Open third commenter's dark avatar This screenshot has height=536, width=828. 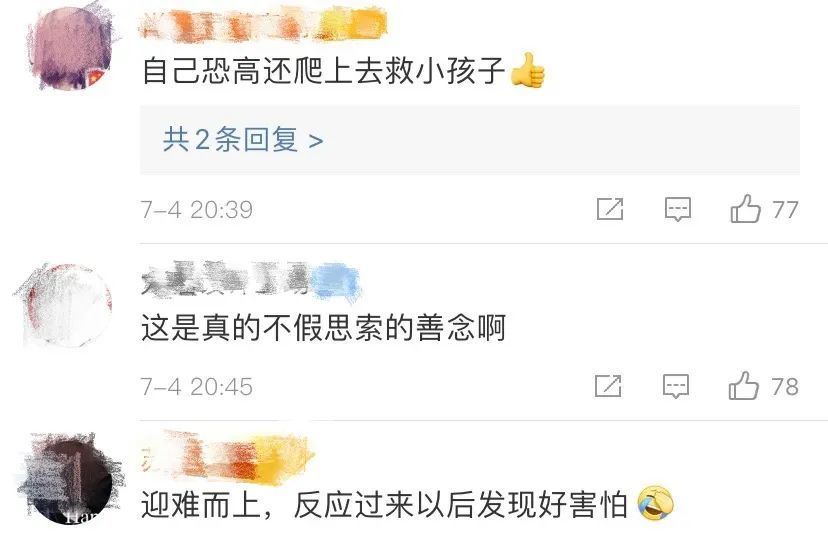coord(69,479)
